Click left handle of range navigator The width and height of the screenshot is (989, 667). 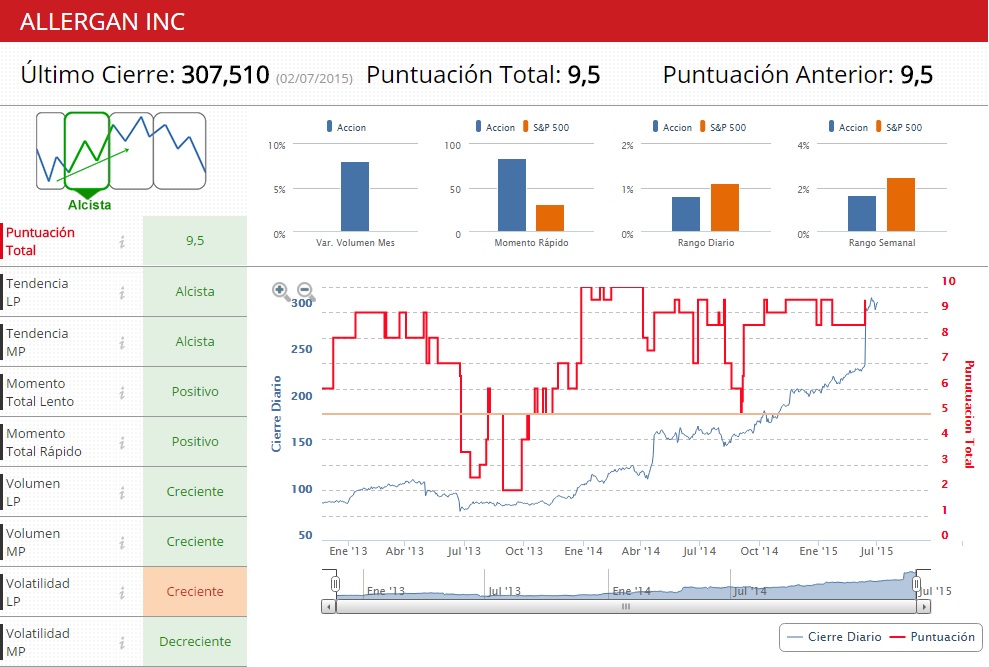336,584
